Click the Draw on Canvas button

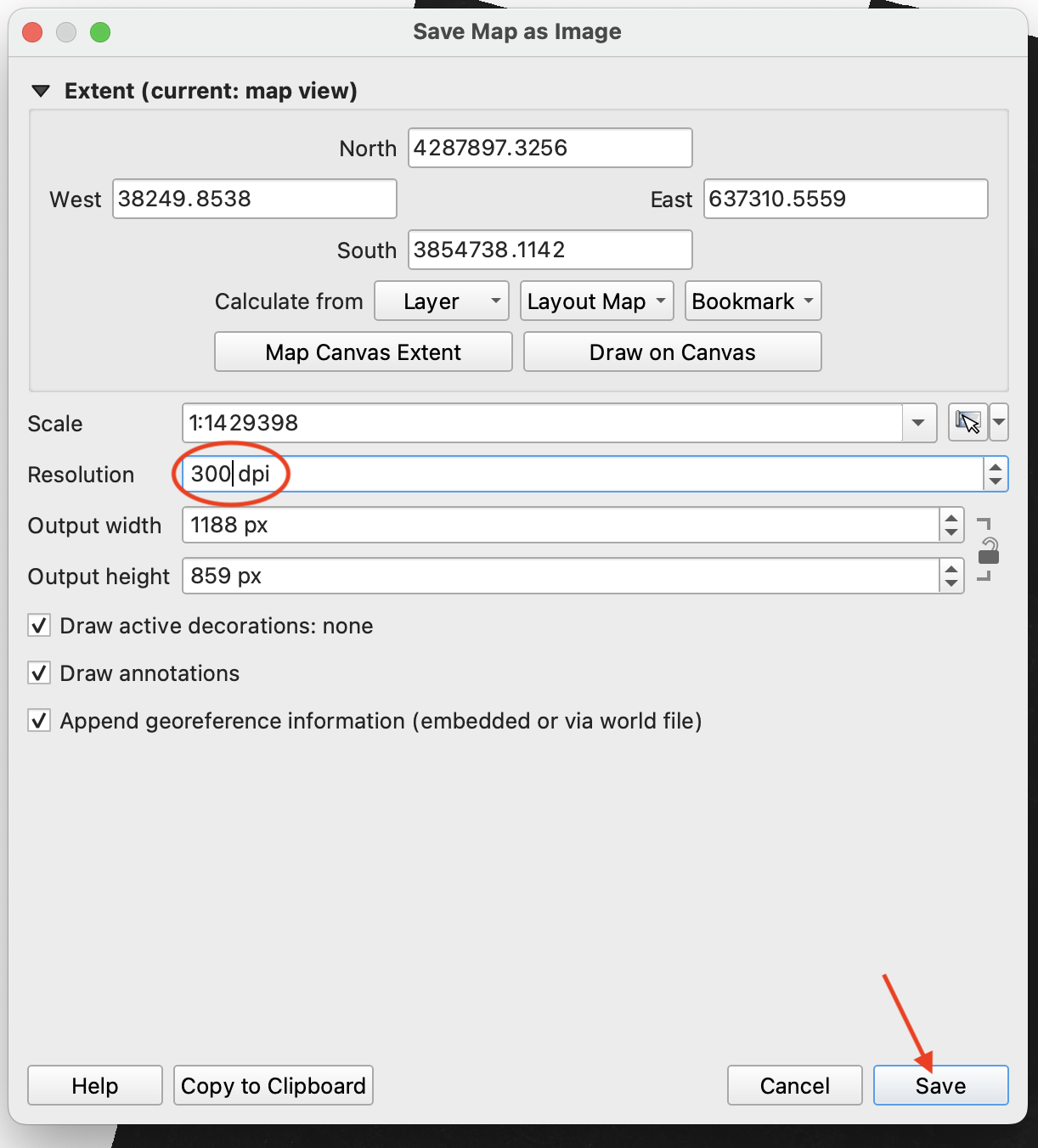pyautogui.click(x=673, y=352)
